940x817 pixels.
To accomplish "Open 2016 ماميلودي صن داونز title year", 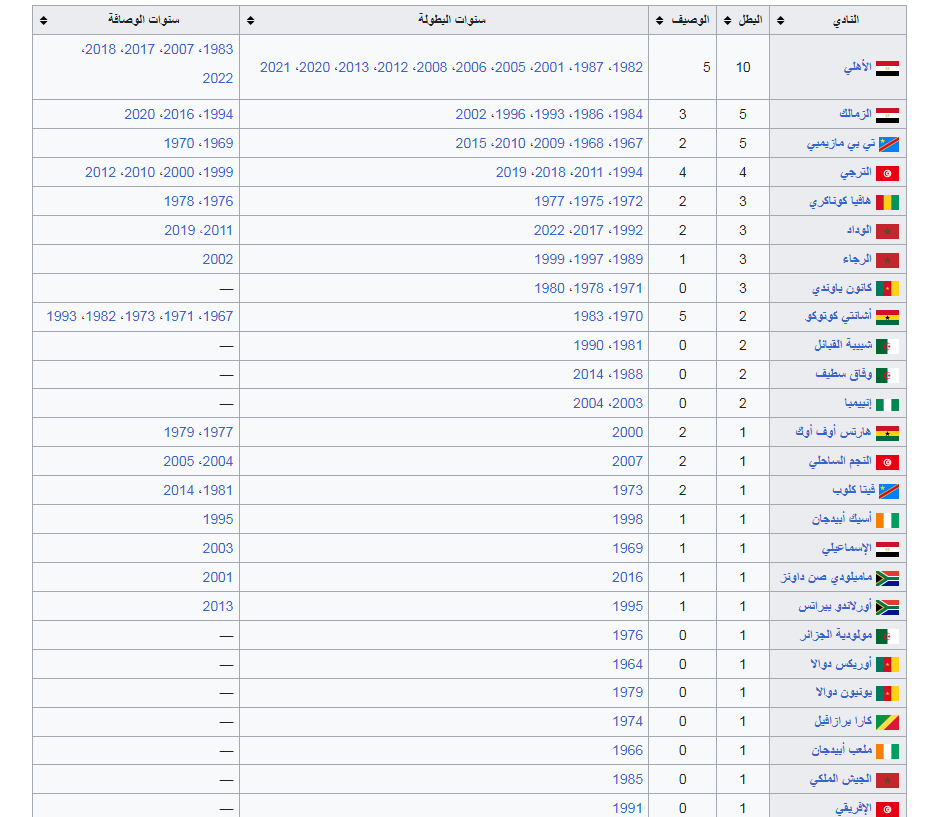I will click(x=628, y=577).
